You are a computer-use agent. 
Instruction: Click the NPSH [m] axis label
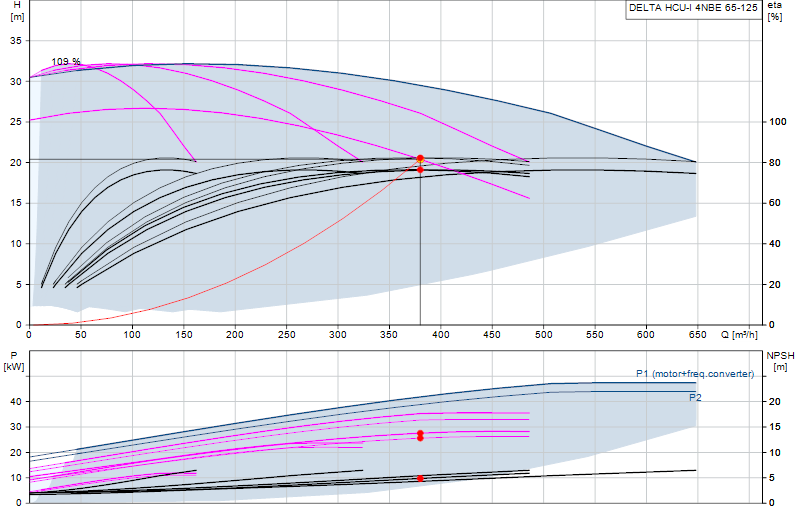tap(780, 361)
